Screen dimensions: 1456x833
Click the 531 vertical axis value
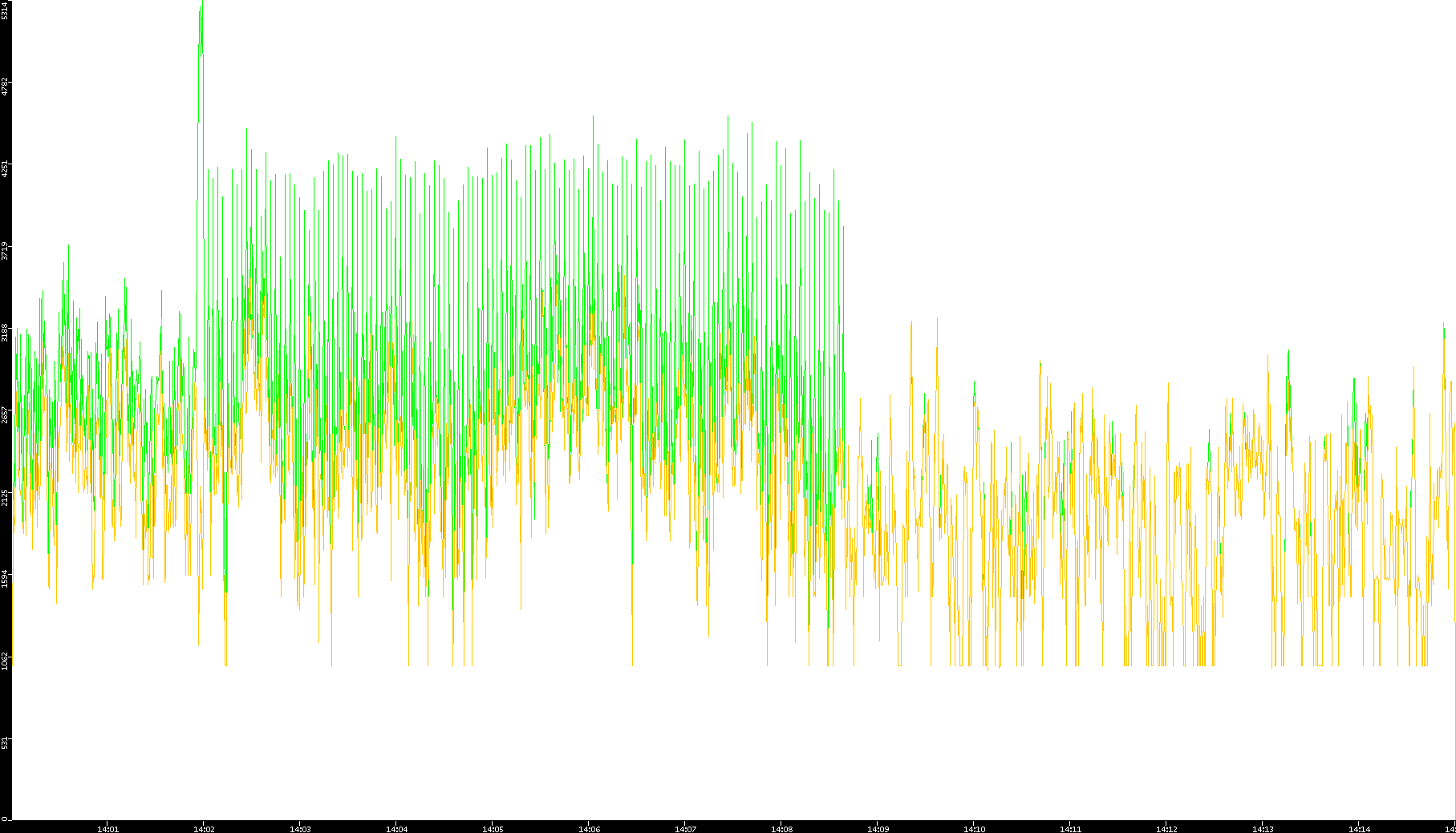tap(6, 742)
